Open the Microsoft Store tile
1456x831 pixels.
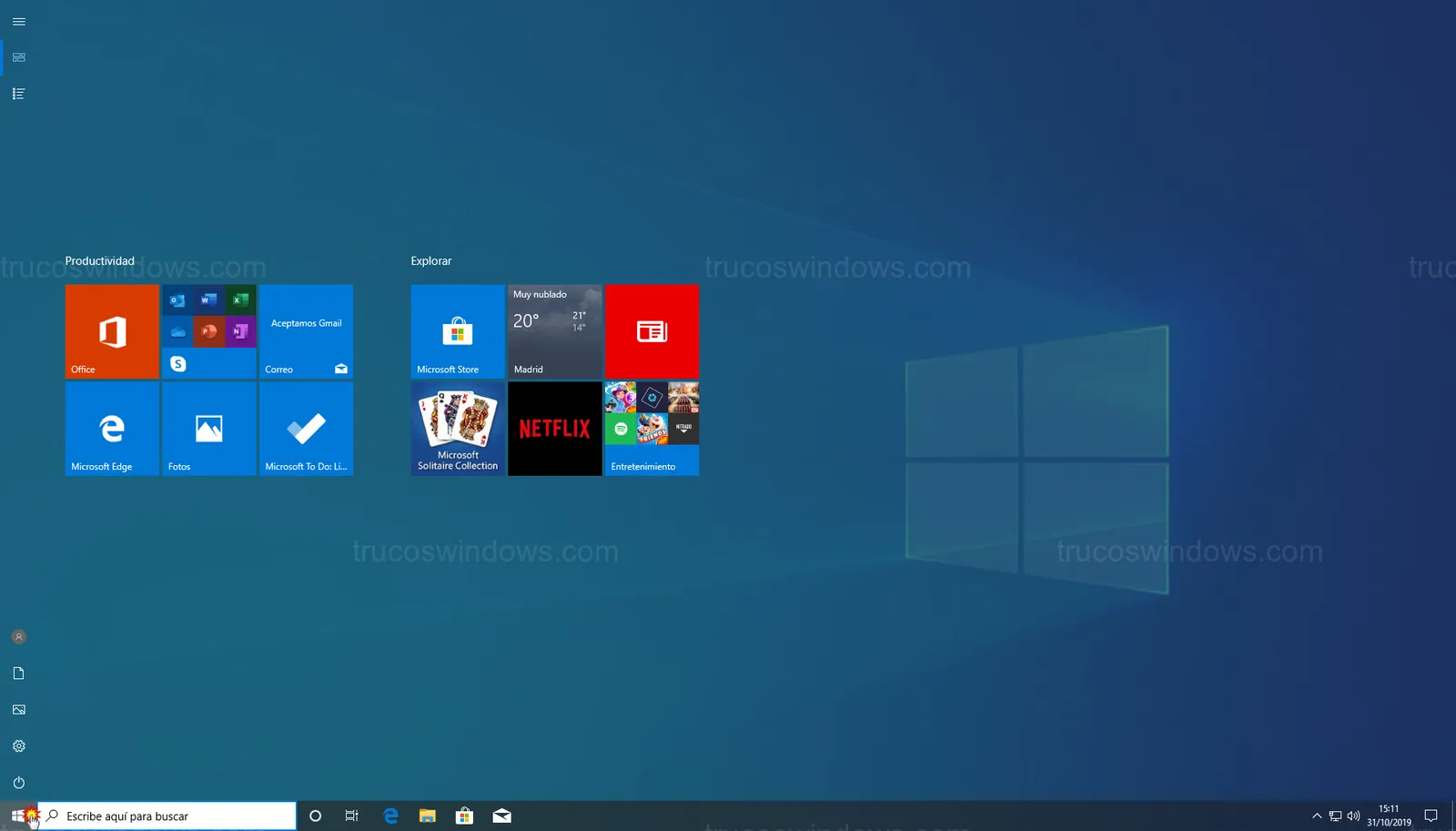[x=458, y=331]
